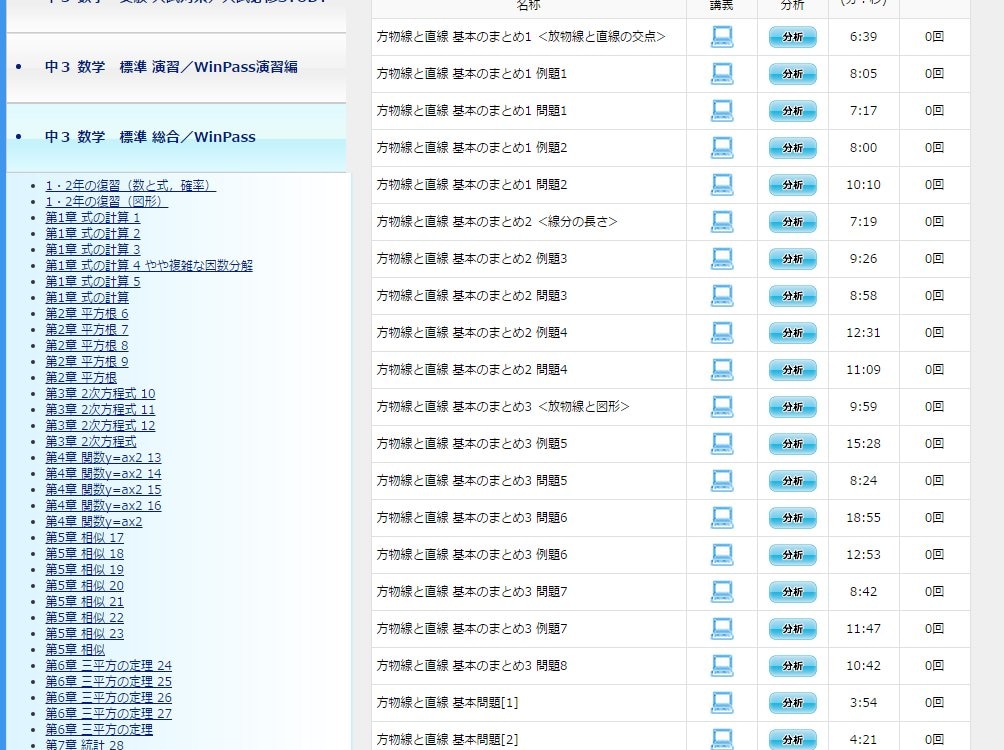Open 第5章 相似 22 link

tap(85, 618)
